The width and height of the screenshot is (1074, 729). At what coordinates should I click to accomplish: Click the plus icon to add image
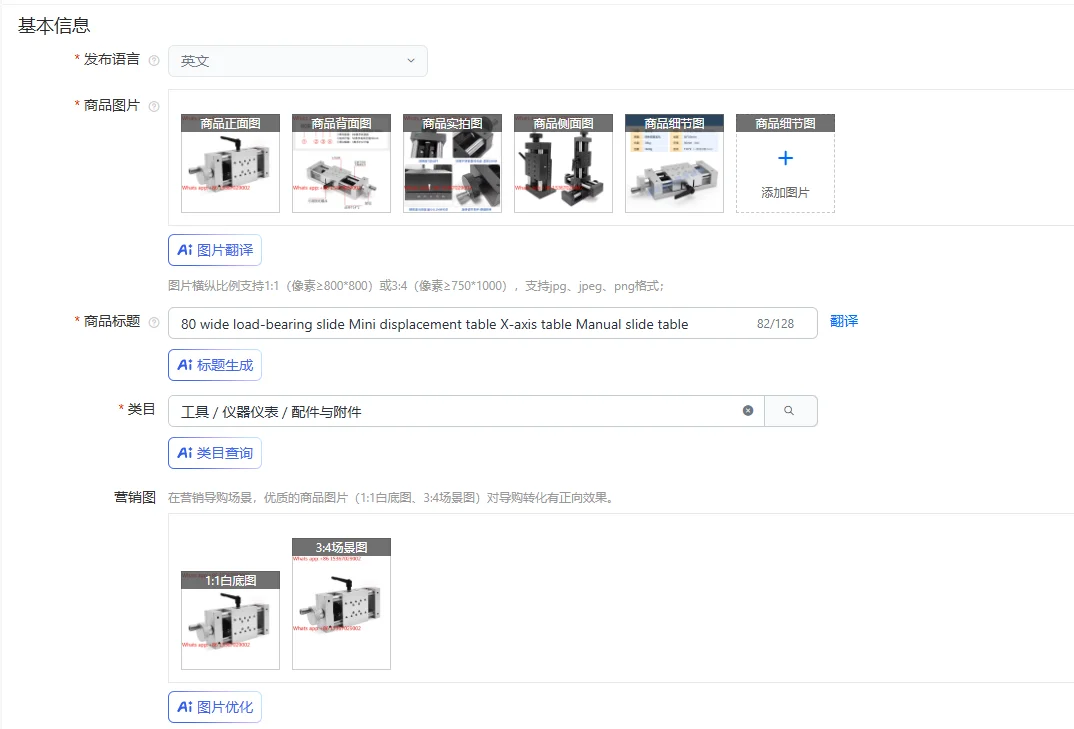click(786, 158)
